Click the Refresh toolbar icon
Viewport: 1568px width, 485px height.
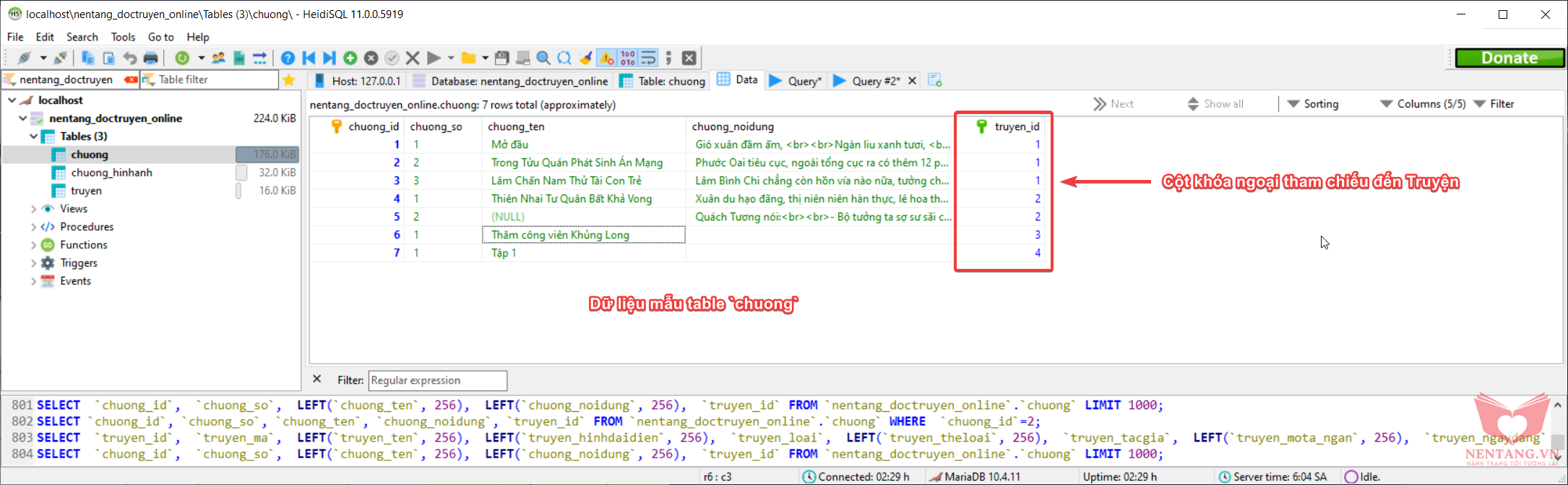tap(182, 58)
